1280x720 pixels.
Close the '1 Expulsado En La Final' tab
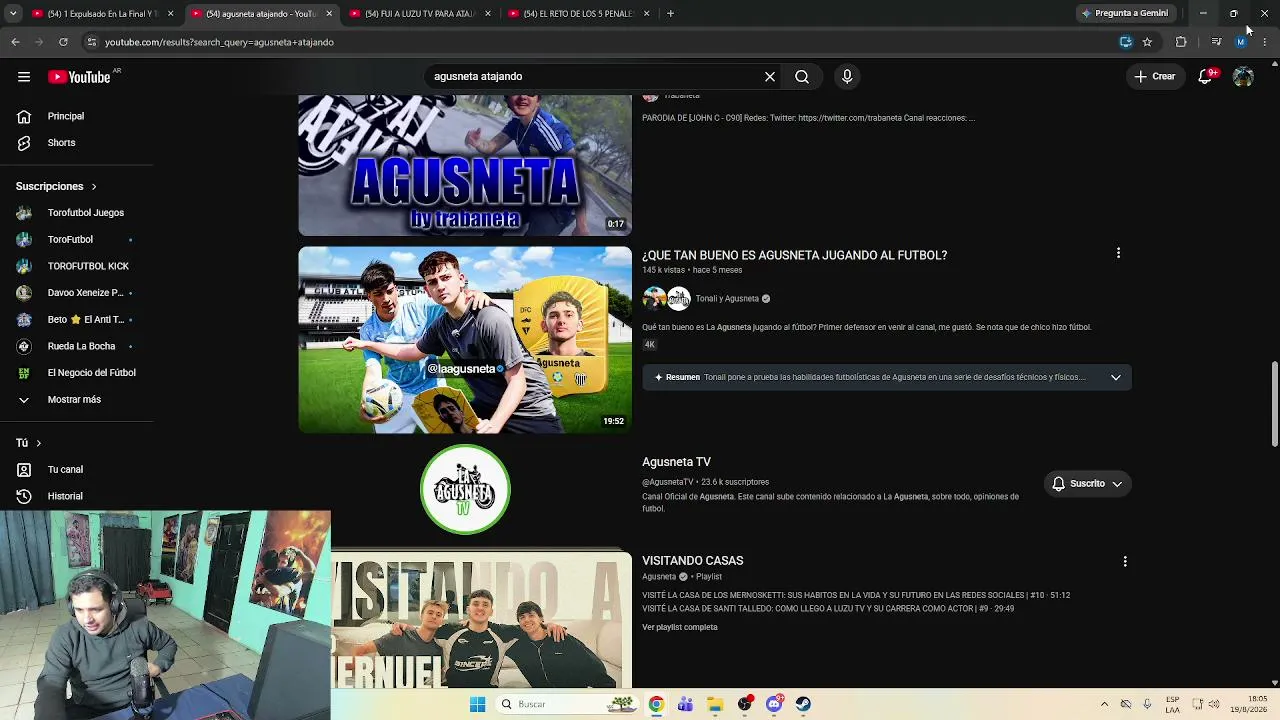coord(171,14)
